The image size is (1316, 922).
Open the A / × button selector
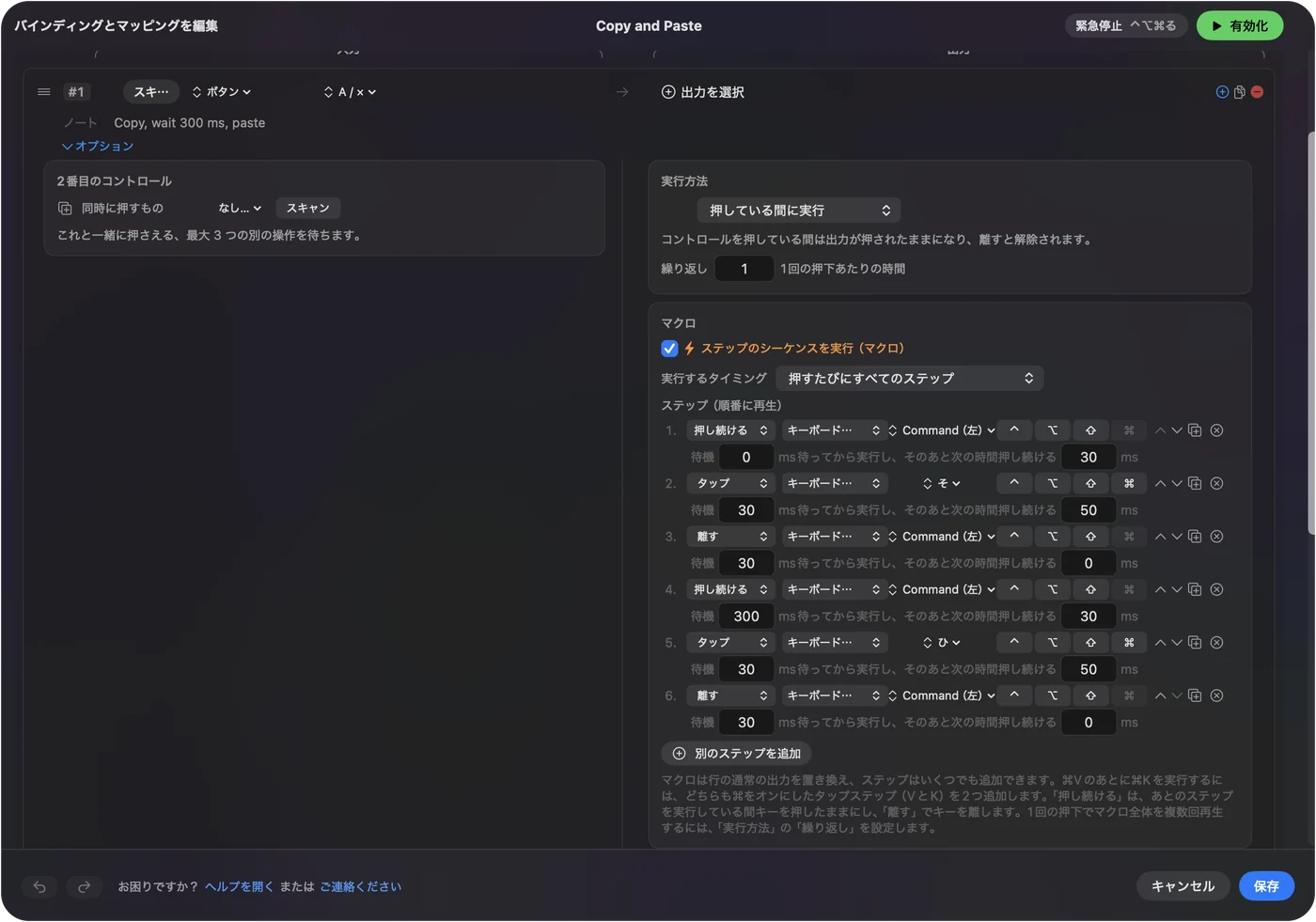350,92
